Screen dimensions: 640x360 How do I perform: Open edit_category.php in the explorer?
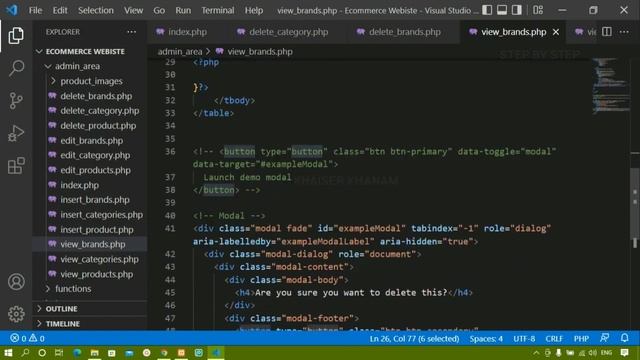click(95, 156)
